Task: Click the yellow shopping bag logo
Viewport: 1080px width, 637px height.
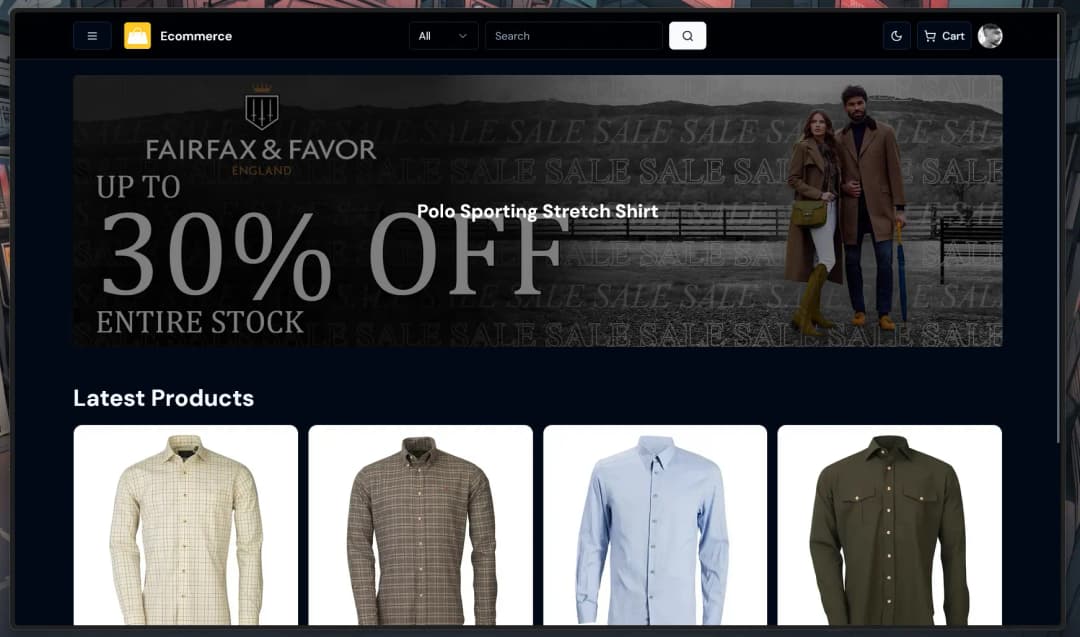Action: 137,36
